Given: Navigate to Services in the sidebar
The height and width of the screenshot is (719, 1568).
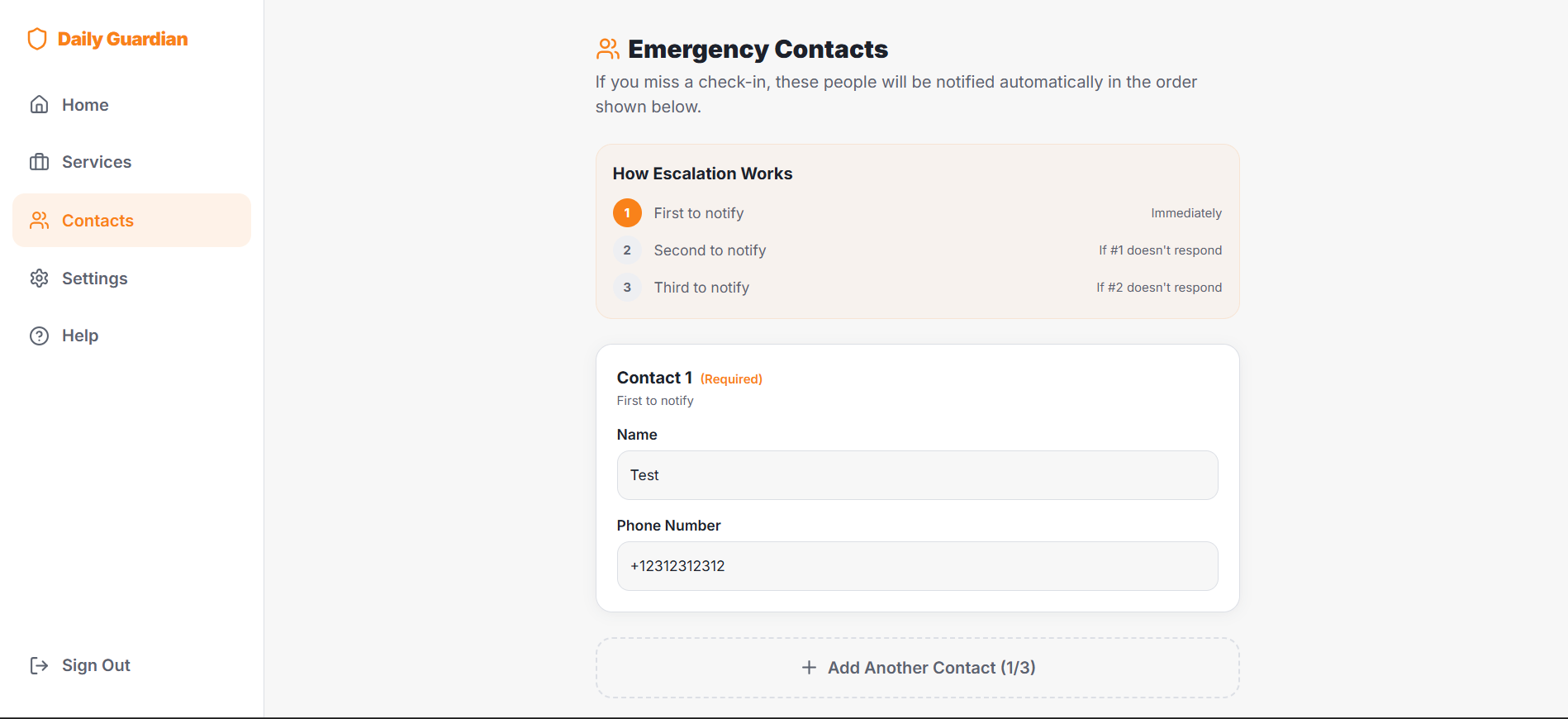Looking at the screenshot, I should [97, 162].
